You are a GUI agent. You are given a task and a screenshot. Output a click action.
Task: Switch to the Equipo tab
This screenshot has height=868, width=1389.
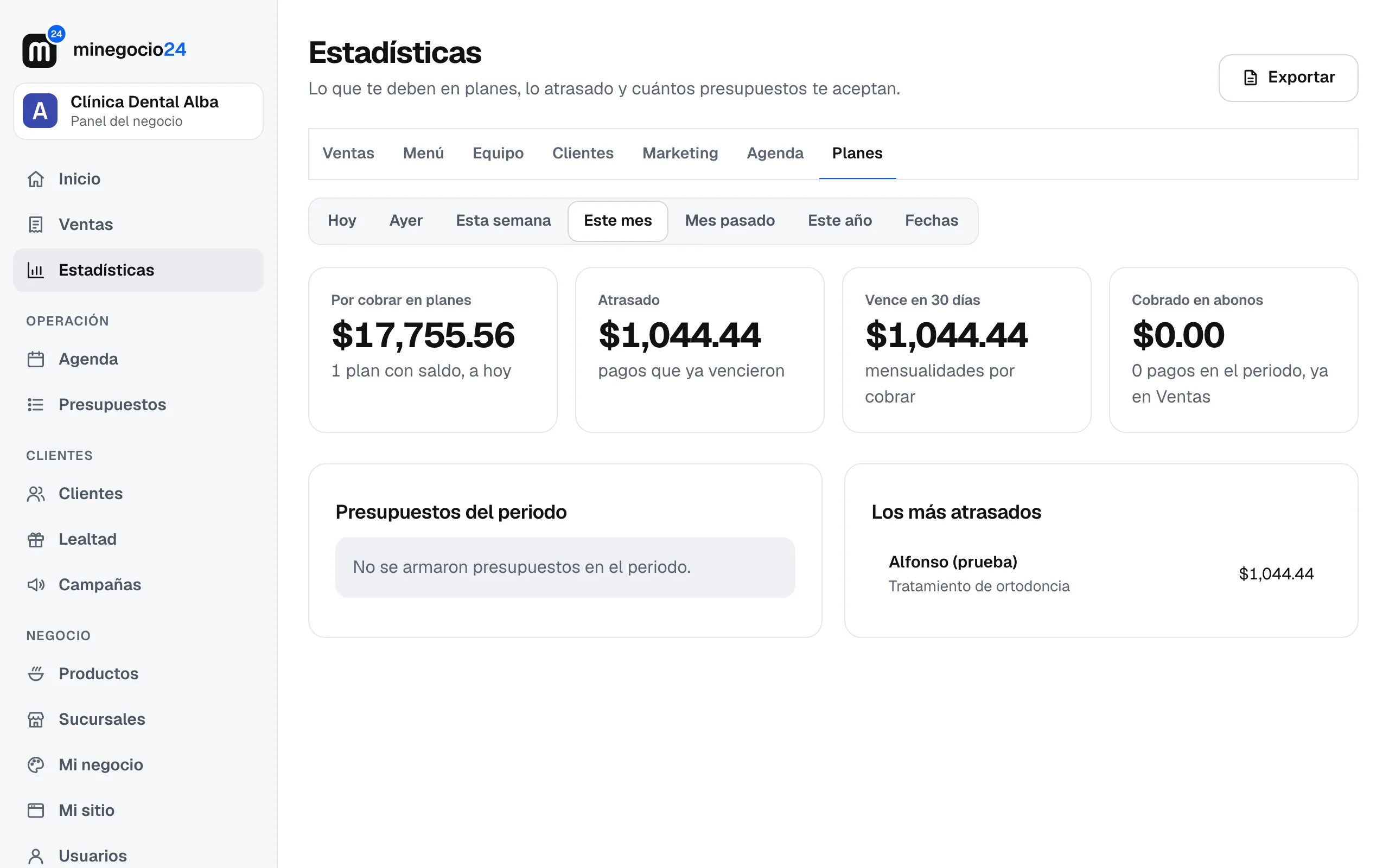click(x=498, y=154)
